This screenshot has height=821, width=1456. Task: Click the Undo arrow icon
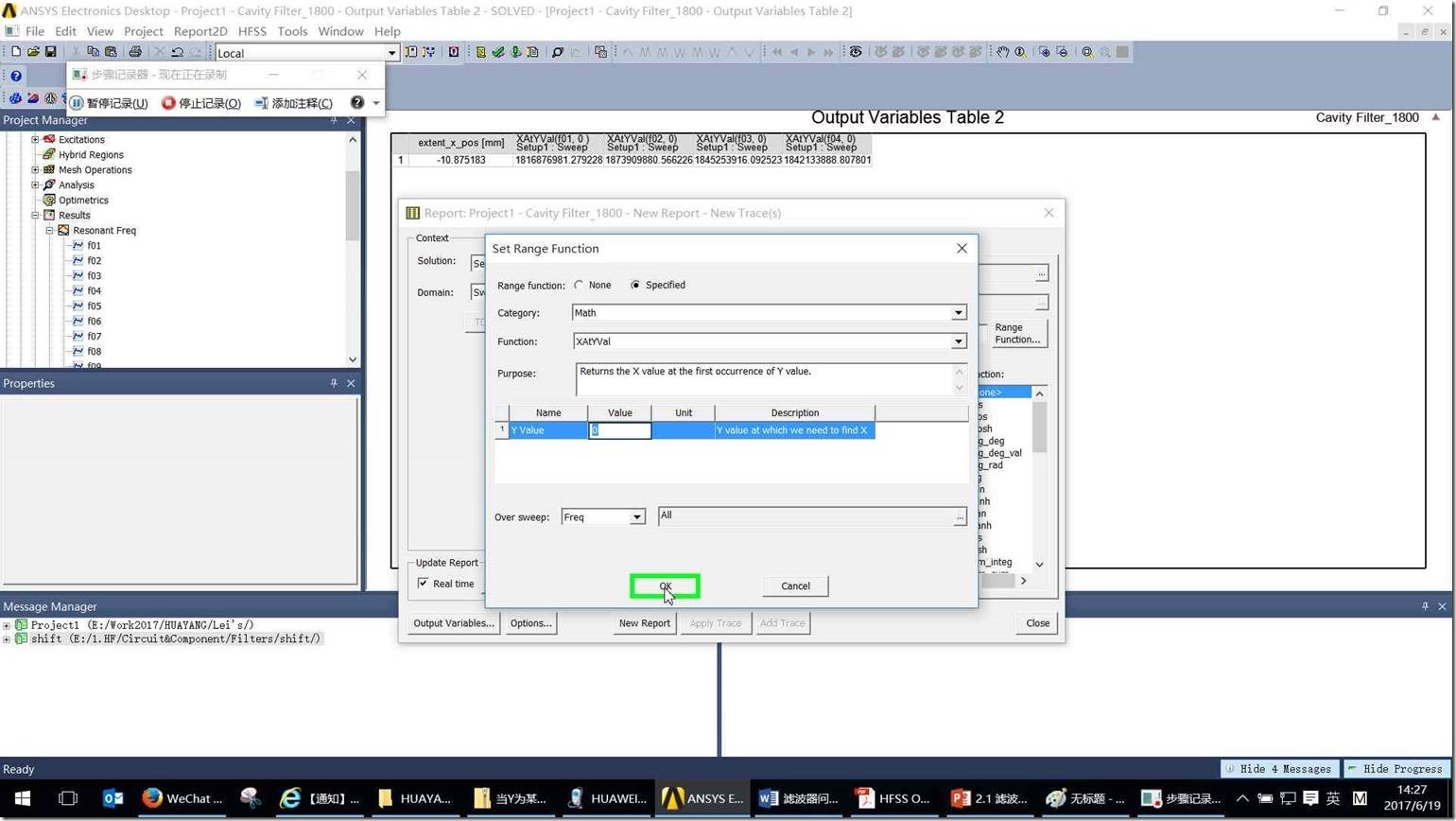[177, 52]
